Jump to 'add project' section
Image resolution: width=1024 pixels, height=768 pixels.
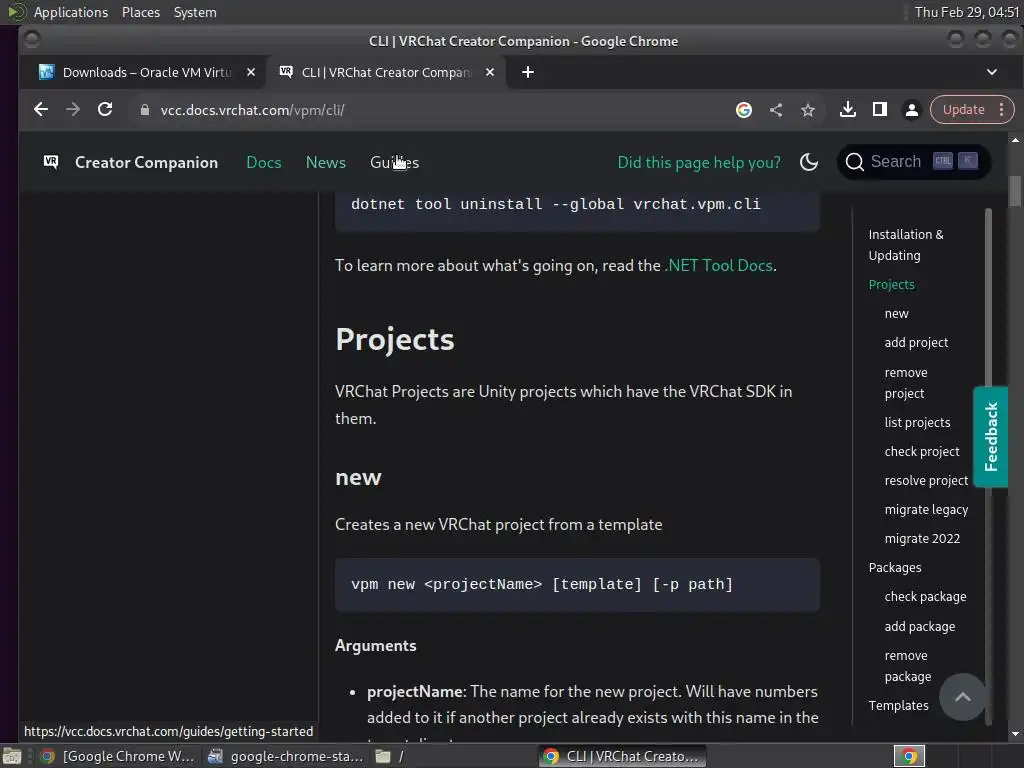(x=916, y=342)
